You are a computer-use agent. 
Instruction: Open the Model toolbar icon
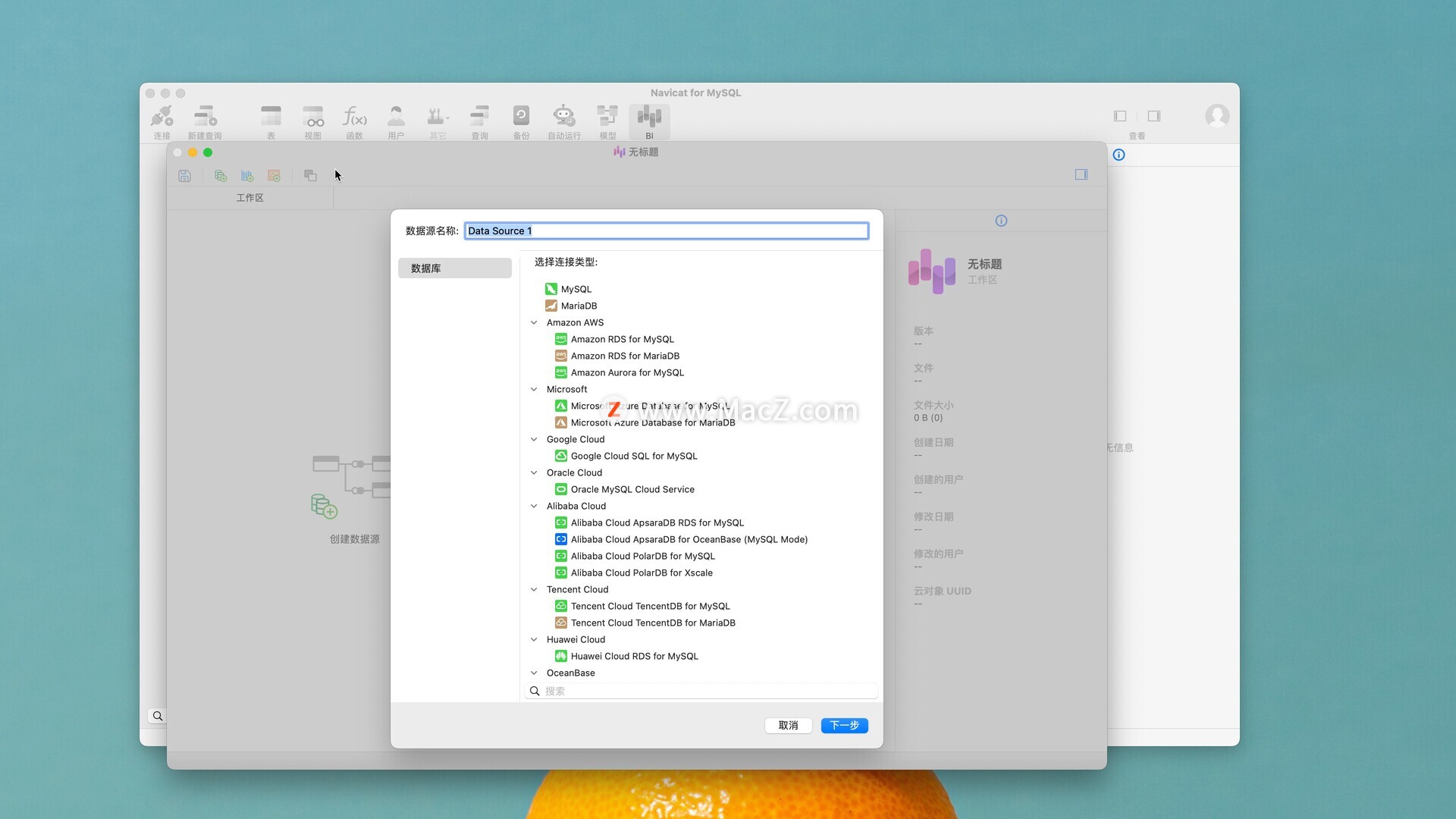pos(607,121)
